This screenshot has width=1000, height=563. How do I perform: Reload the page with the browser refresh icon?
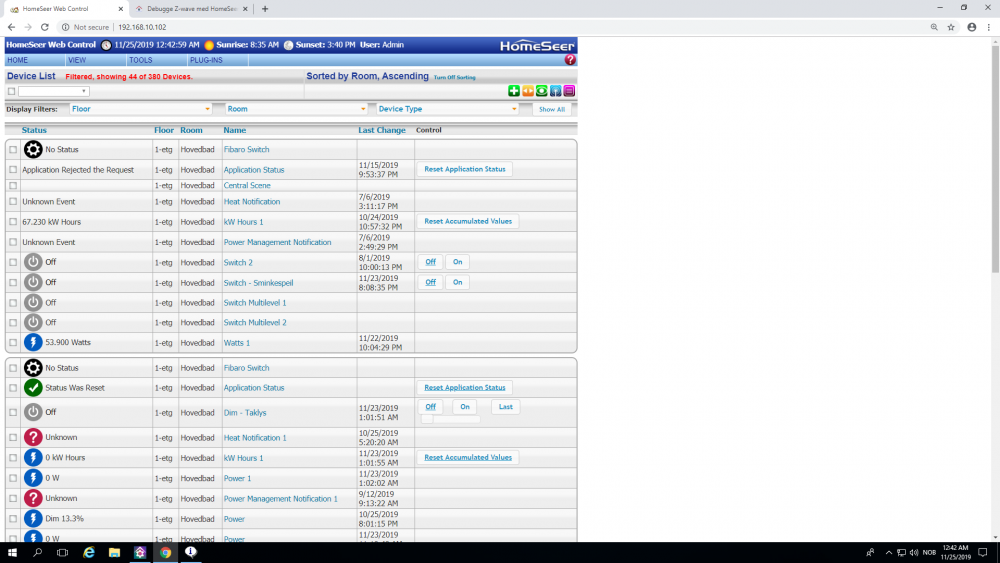(x=45, y=27)
